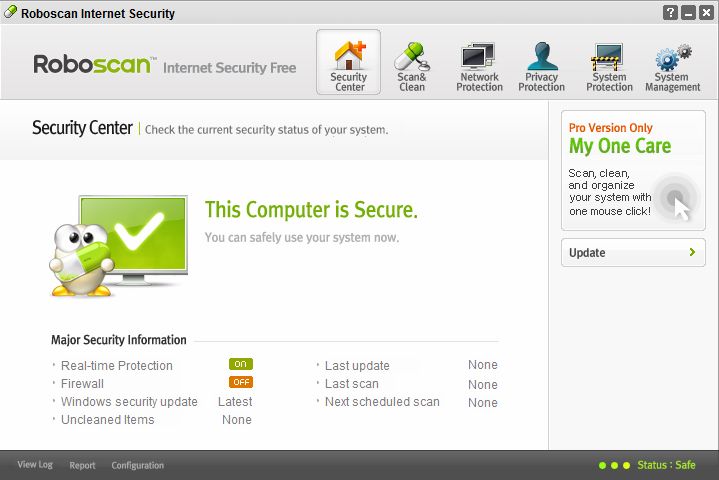Open Report in bottom bar

pyautogui.click(x=83, y=465)
